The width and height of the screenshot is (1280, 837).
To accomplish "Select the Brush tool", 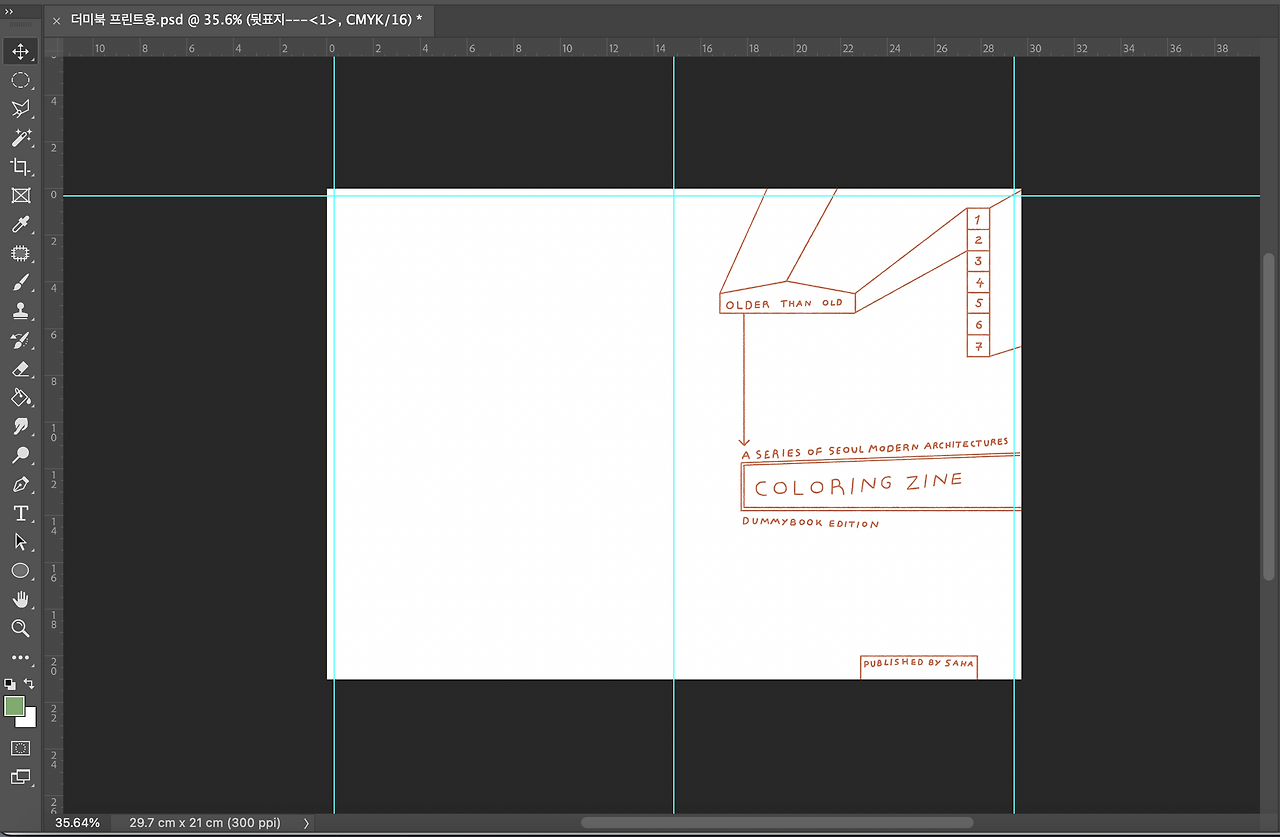I will 20,283.
